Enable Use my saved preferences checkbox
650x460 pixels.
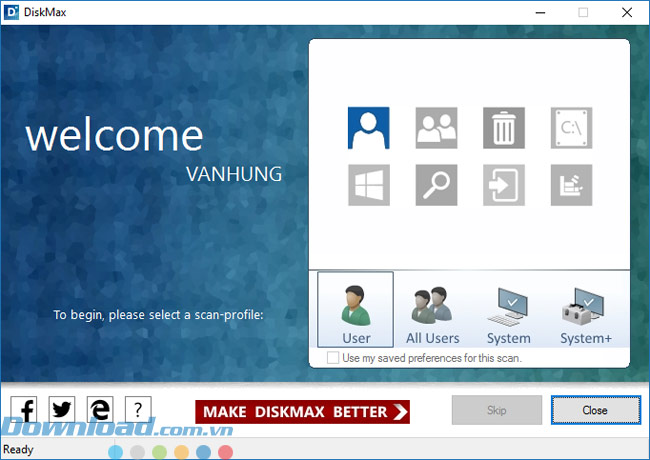[333, 358]
